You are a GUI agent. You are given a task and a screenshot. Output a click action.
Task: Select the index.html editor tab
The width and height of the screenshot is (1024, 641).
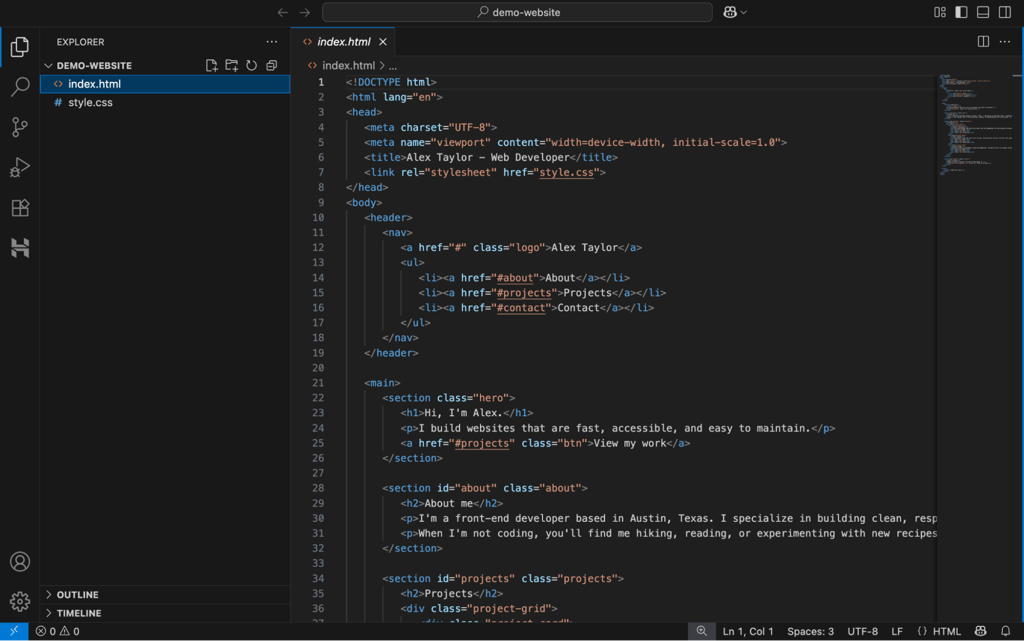click(344, 42)
